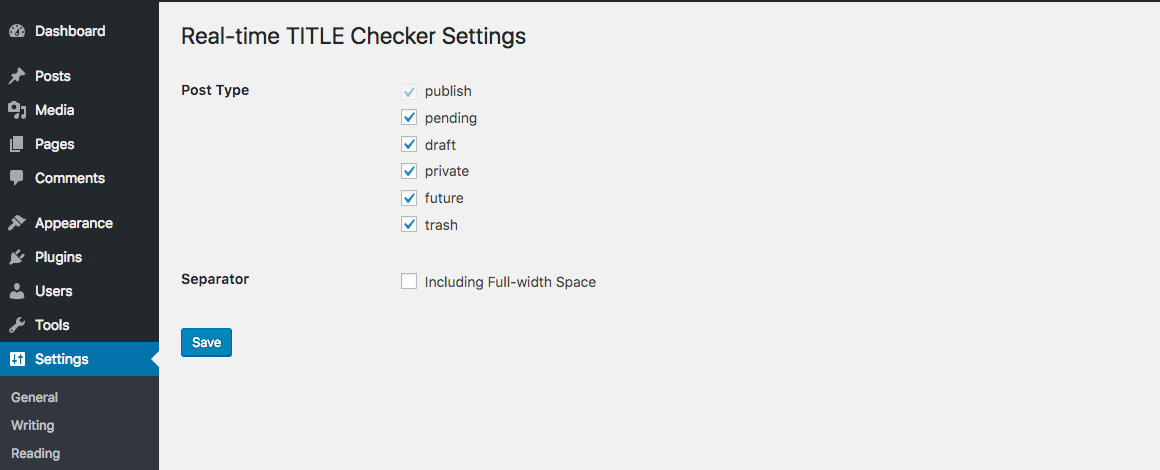1160x470 pixels.
Task: Click the Media library icon
Action: click(x=16, y=110)
